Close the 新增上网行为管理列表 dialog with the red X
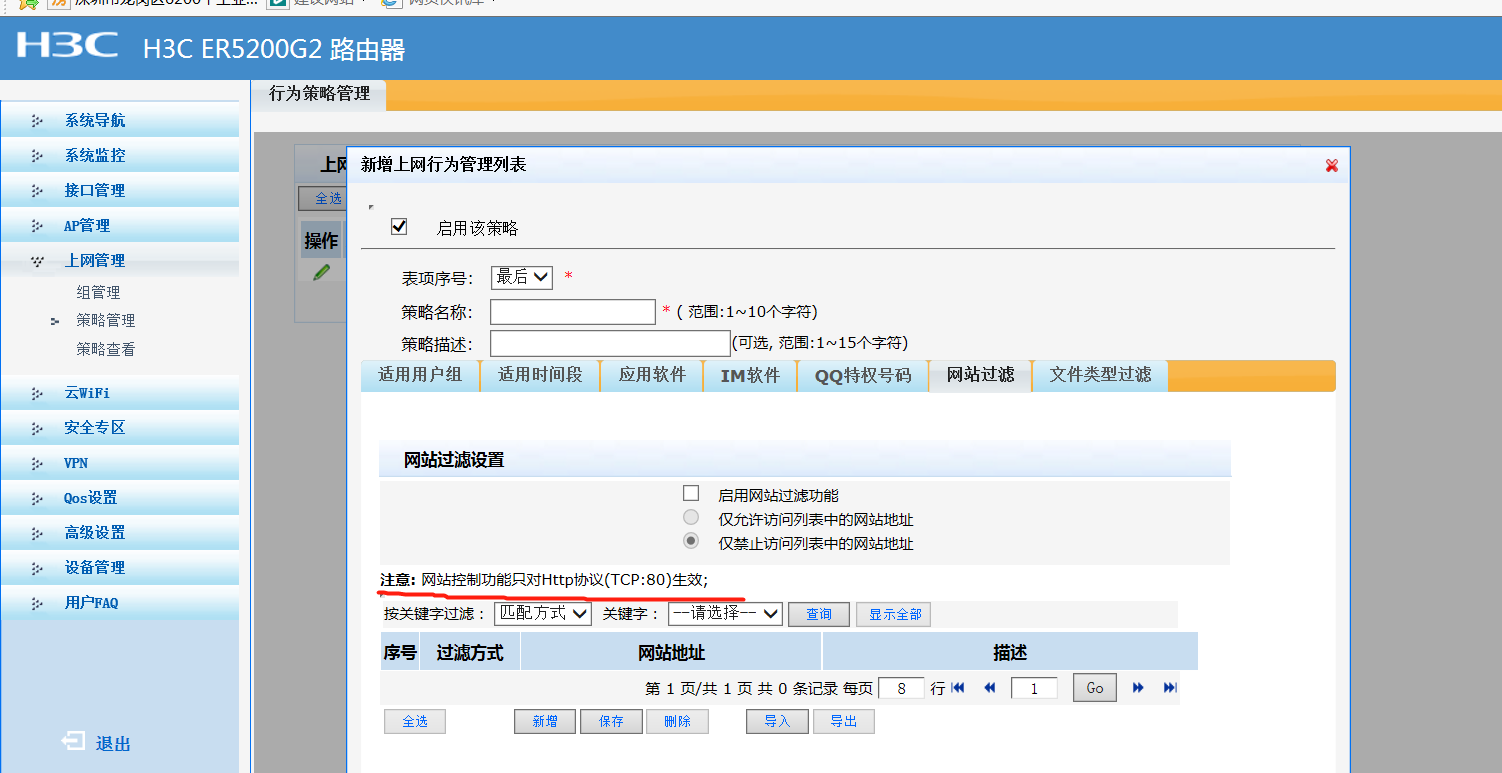The height and width of the screenshot is (773, 1502). pos(1331,165)
